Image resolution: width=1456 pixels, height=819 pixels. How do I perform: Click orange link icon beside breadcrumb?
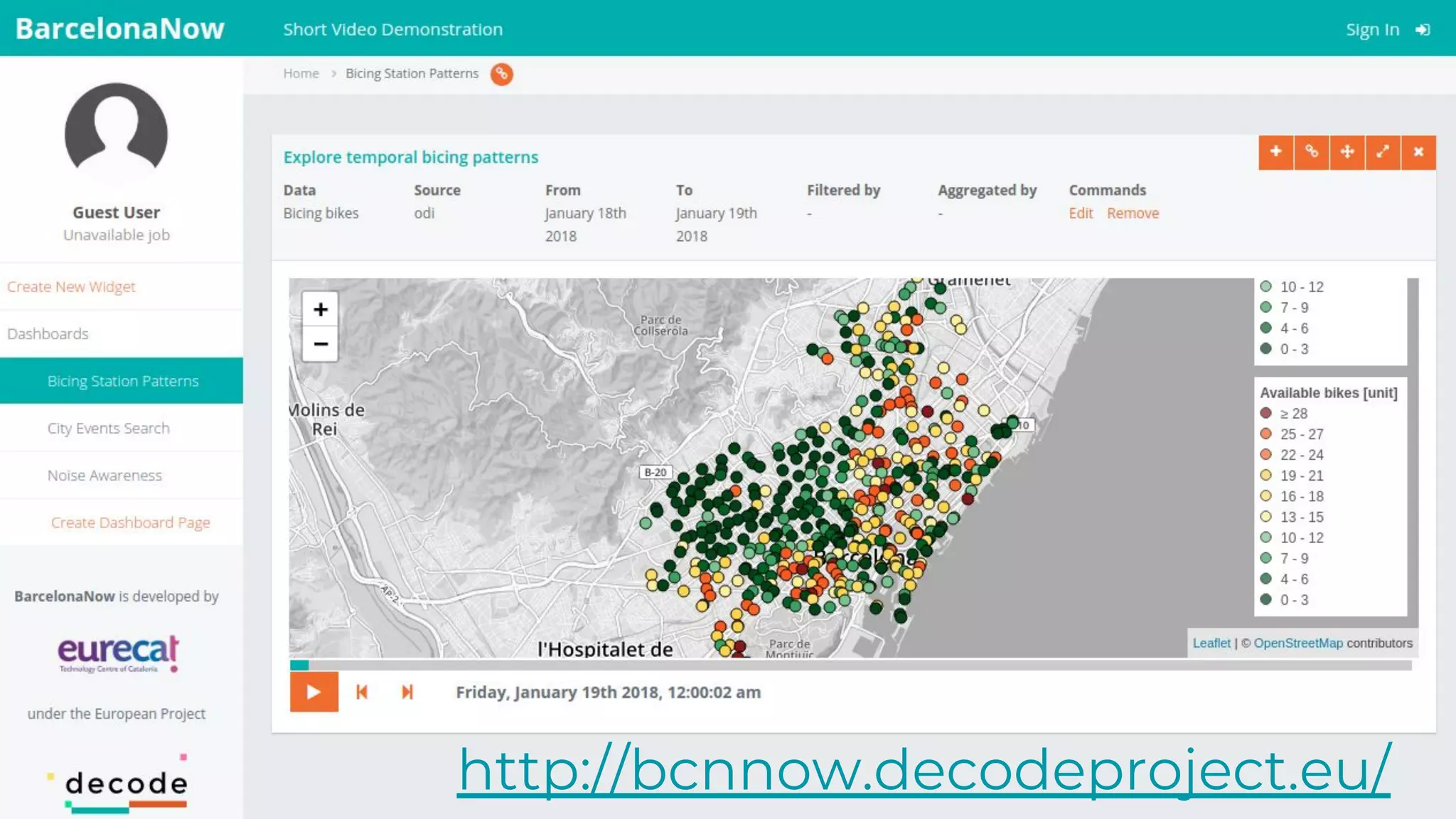coord(501,74)
